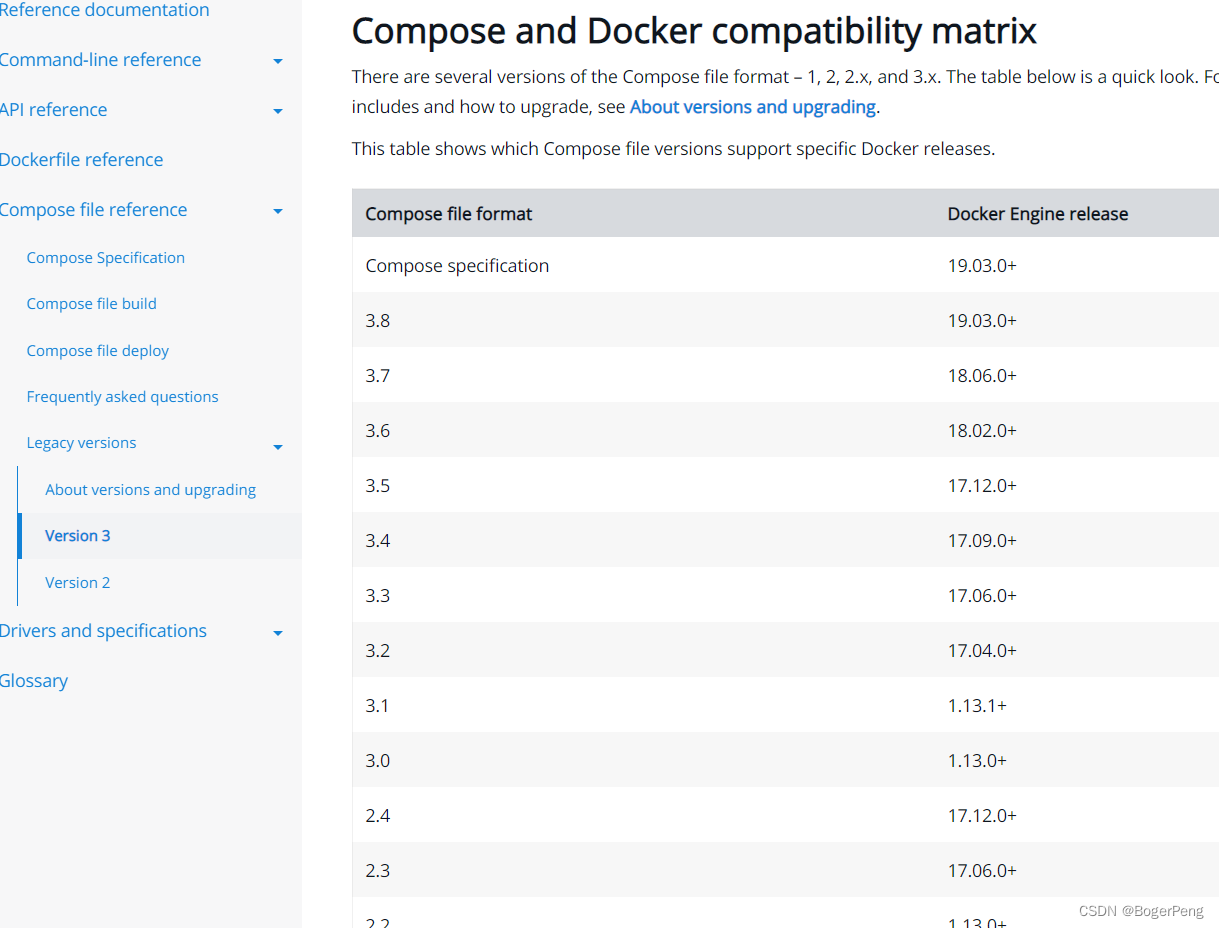Click the Docker Engine release column header
The height and width of the screenshot is (928, 1219).
[1037, 214]
